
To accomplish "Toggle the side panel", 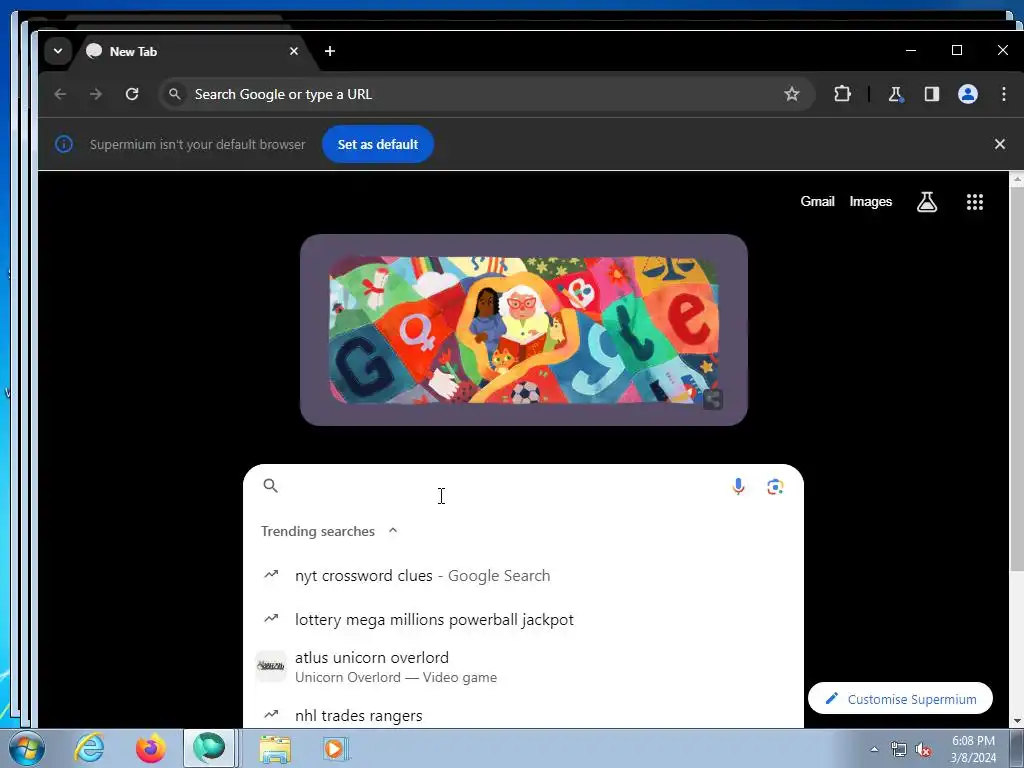I will [932, 94].
